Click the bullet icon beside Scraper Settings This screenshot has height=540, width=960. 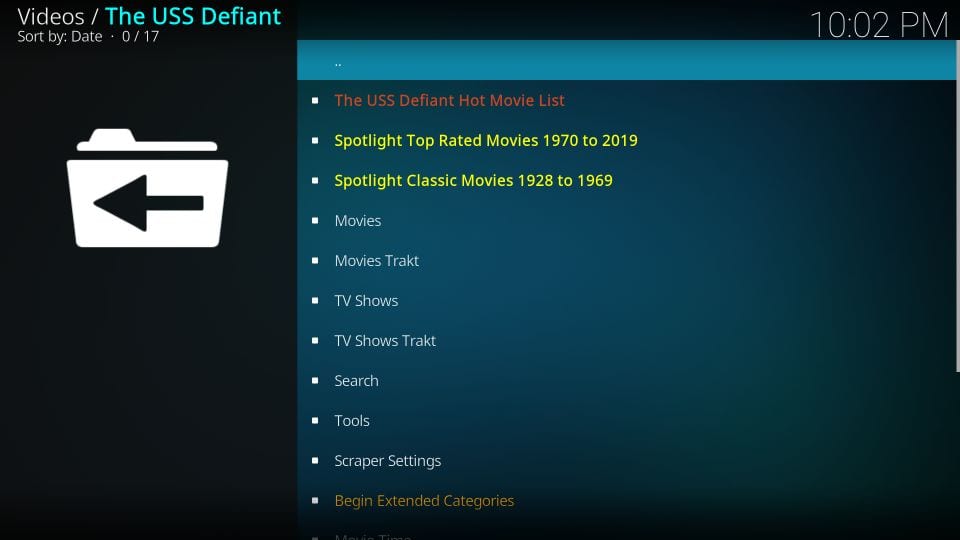point(315,461)
